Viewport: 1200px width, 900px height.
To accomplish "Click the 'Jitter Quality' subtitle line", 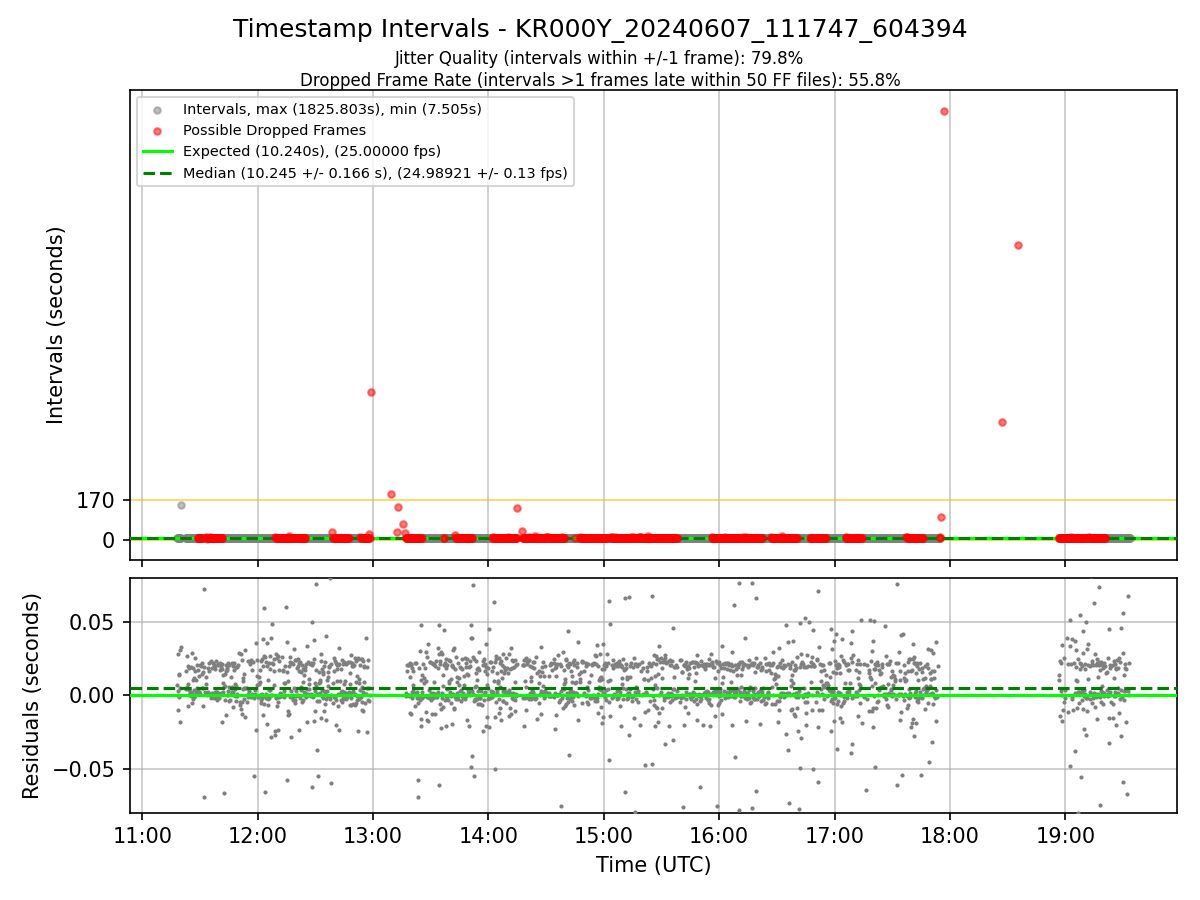I will pos(599,59).
